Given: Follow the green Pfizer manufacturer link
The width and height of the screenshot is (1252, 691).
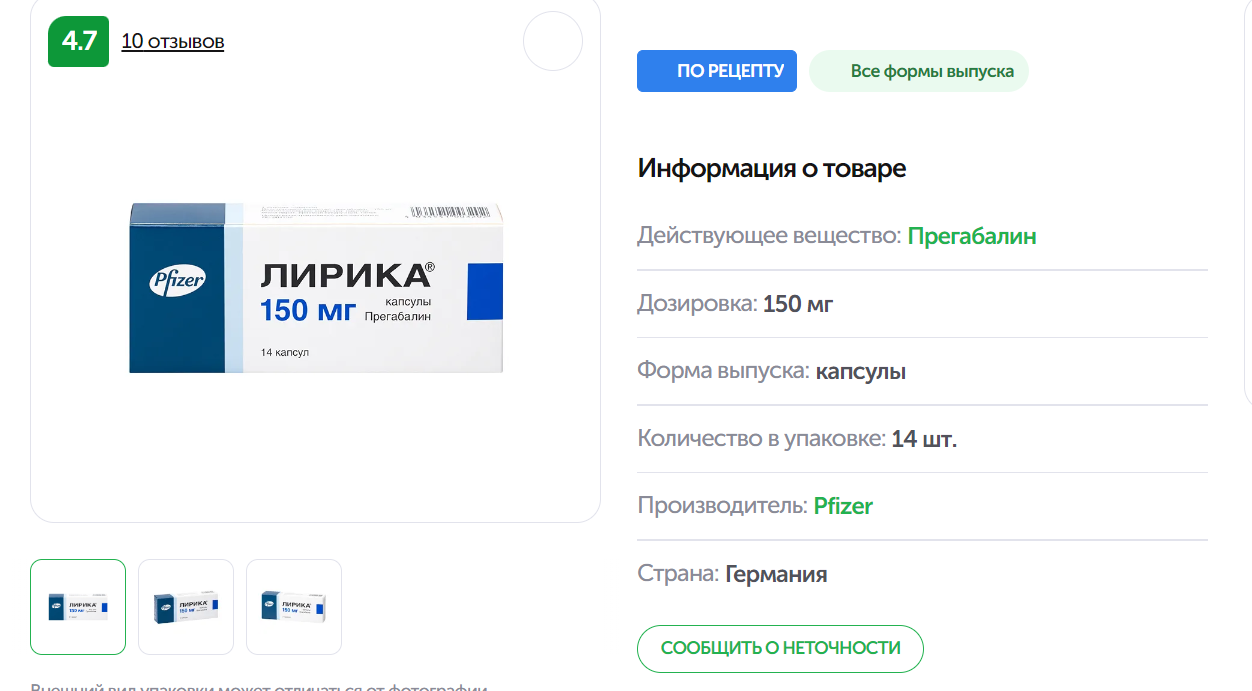Looking at the screenshot, I should (842, 506).
